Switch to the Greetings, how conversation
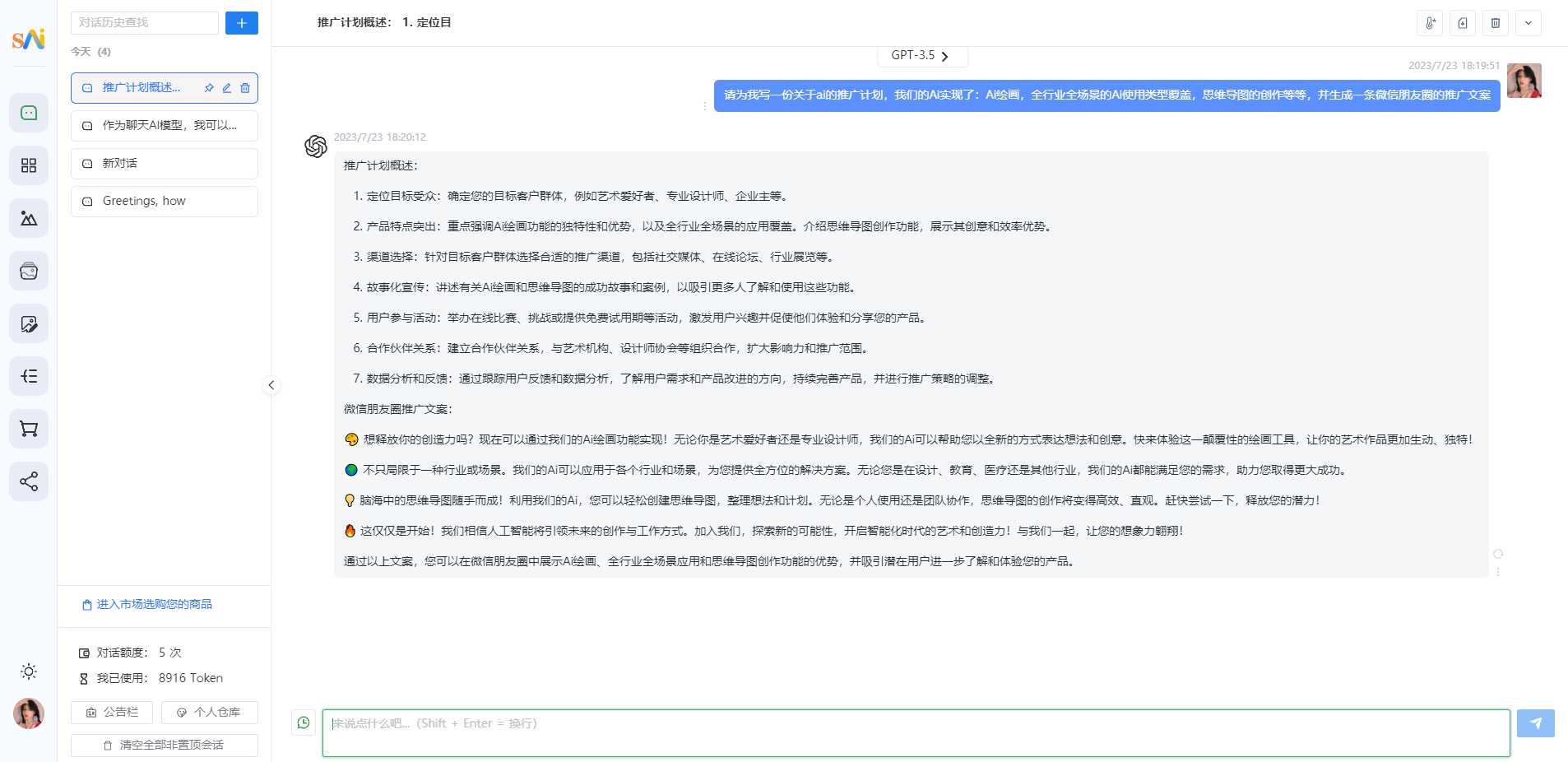The width and height of the screenshot is (1568, 762). tap(164, 201)
